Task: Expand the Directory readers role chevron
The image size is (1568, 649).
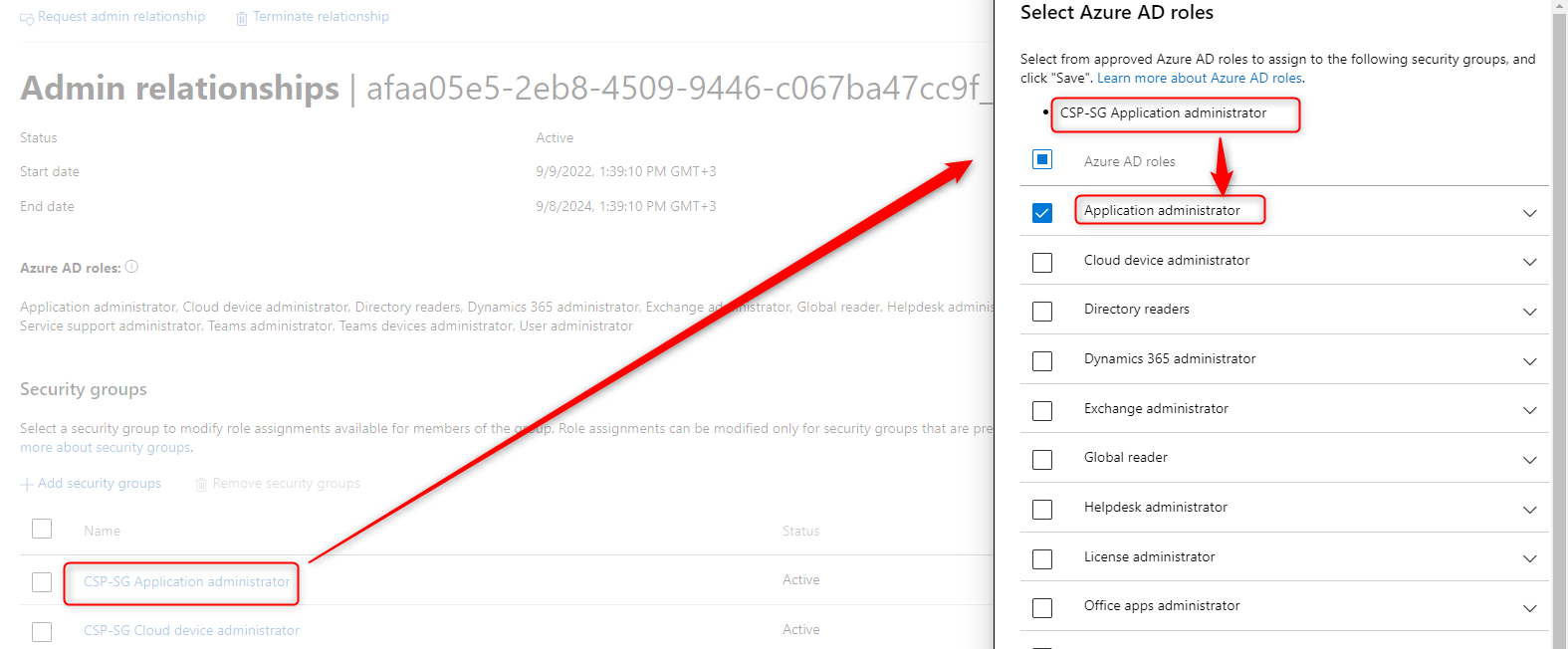Action: [x=1530, y=312]
